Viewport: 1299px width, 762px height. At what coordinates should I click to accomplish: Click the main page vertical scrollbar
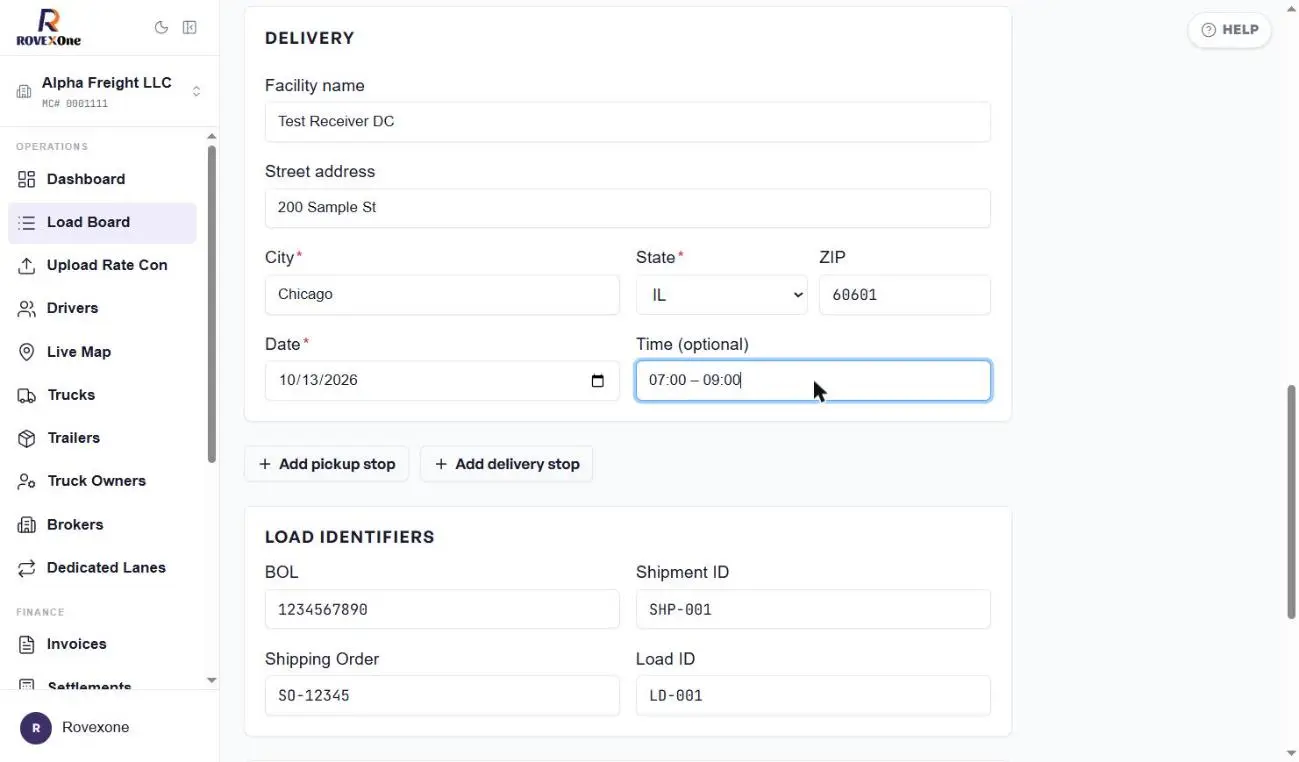point(1291,502)
